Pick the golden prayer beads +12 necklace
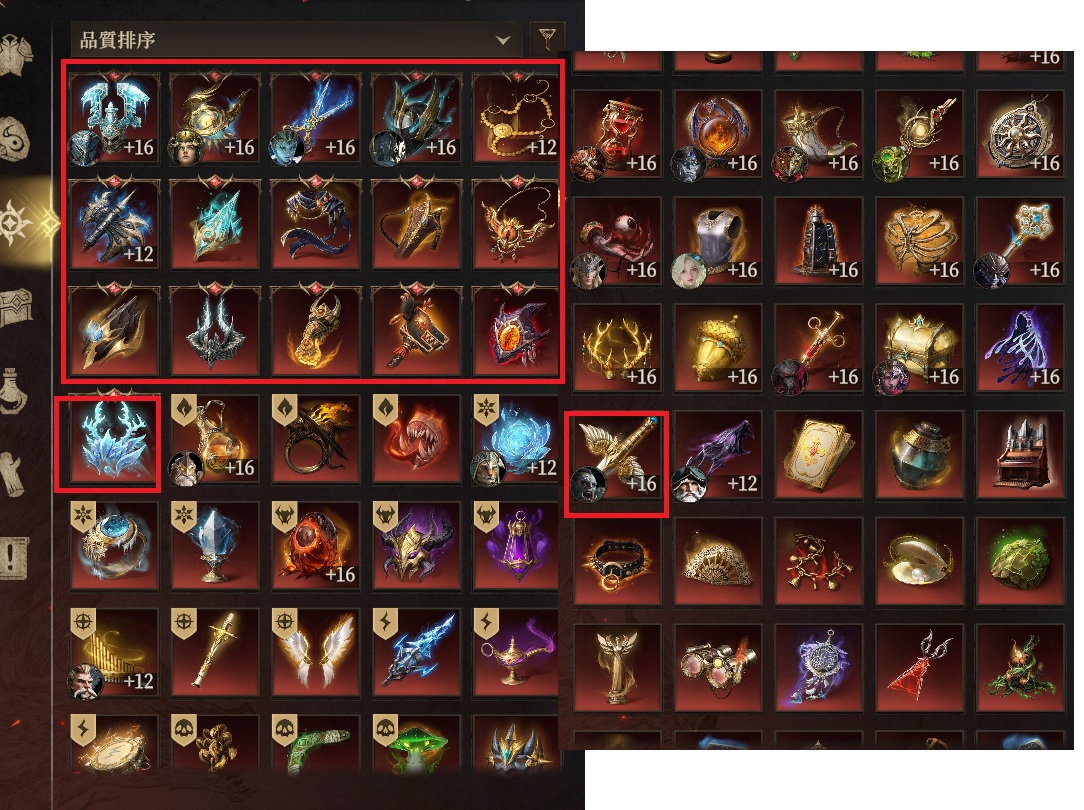1084x810 pixels. [516, 119]
